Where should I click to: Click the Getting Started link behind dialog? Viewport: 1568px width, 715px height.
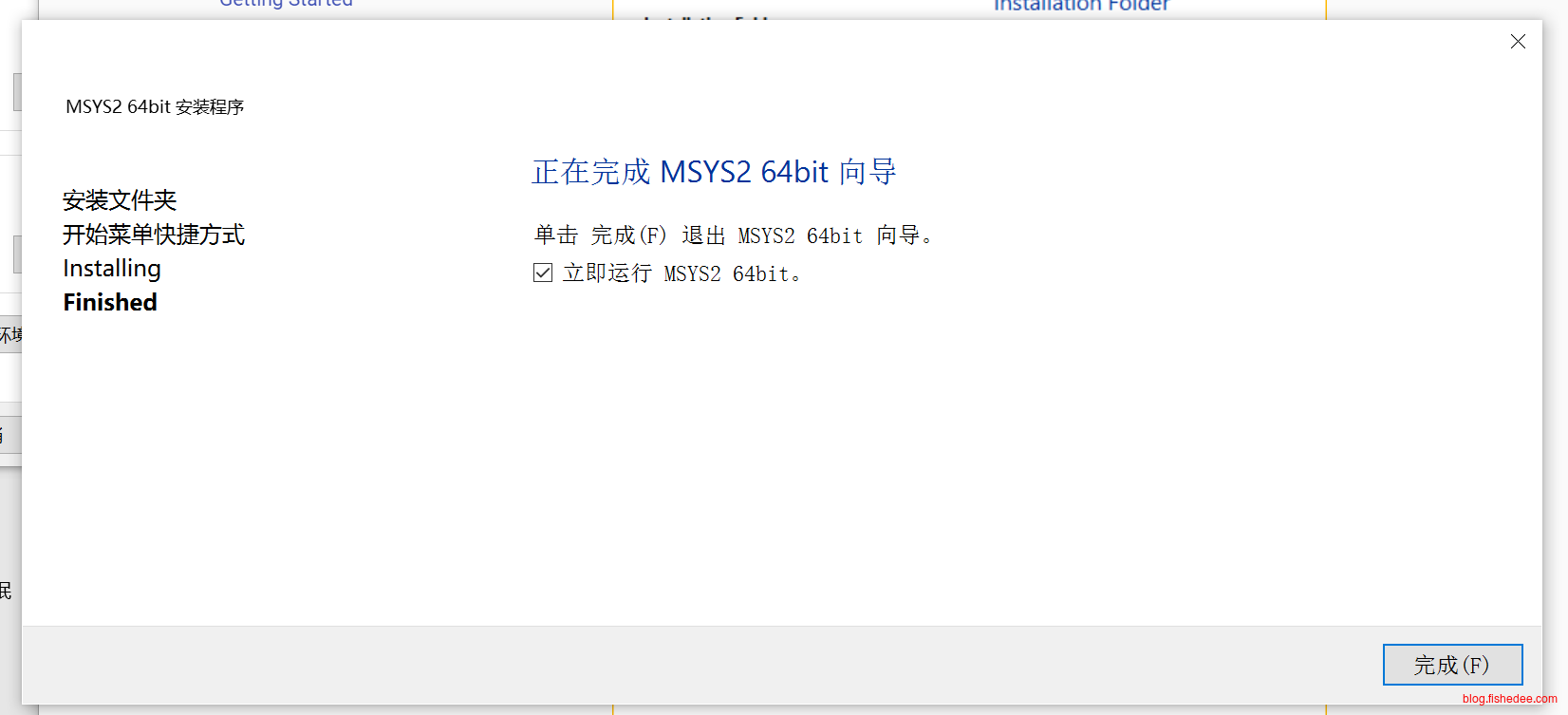(x=286, y=5)
